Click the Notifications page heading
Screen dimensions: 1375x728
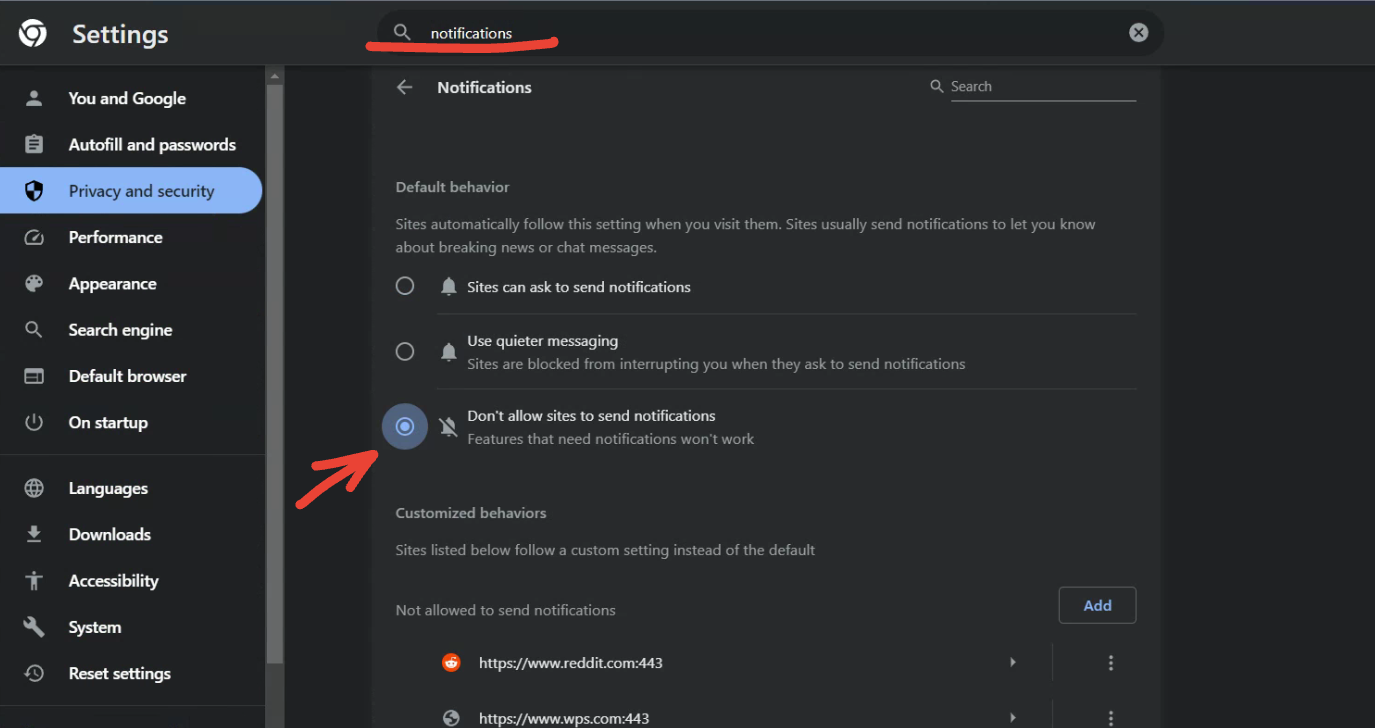coord(484,87)
